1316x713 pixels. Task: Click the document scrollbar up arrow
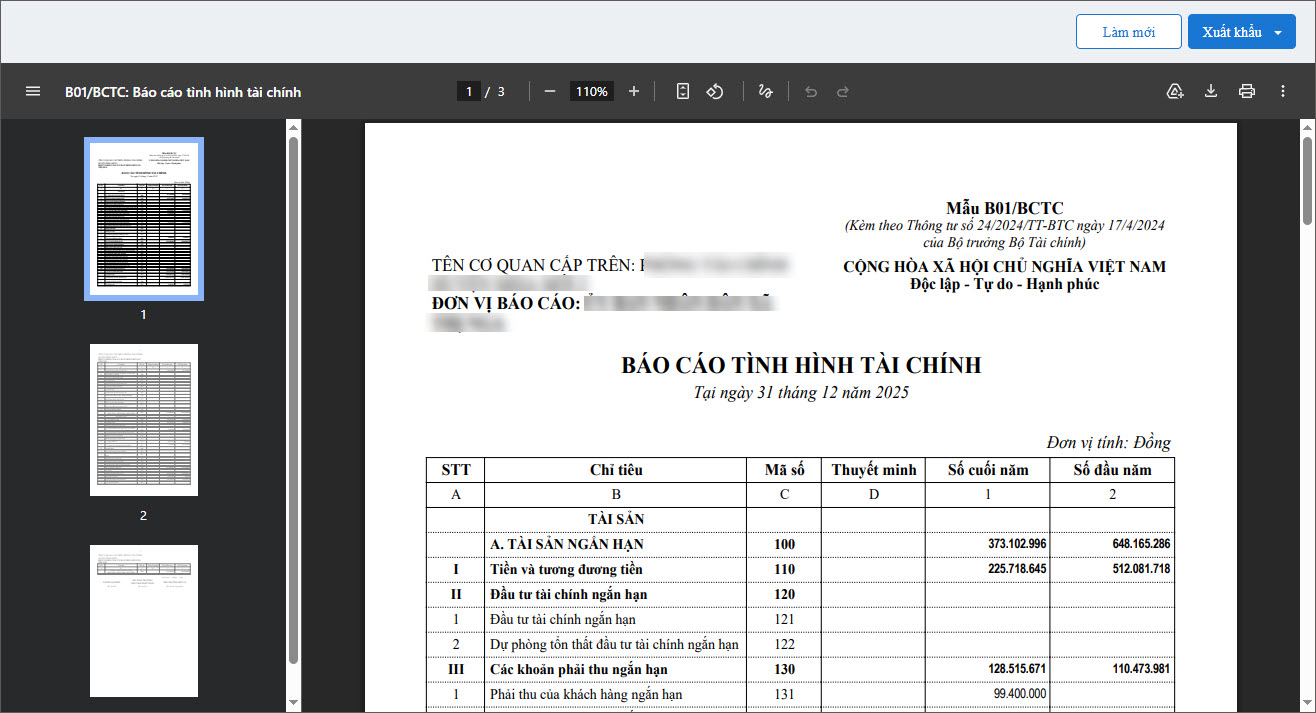[x=1307, y=127]
